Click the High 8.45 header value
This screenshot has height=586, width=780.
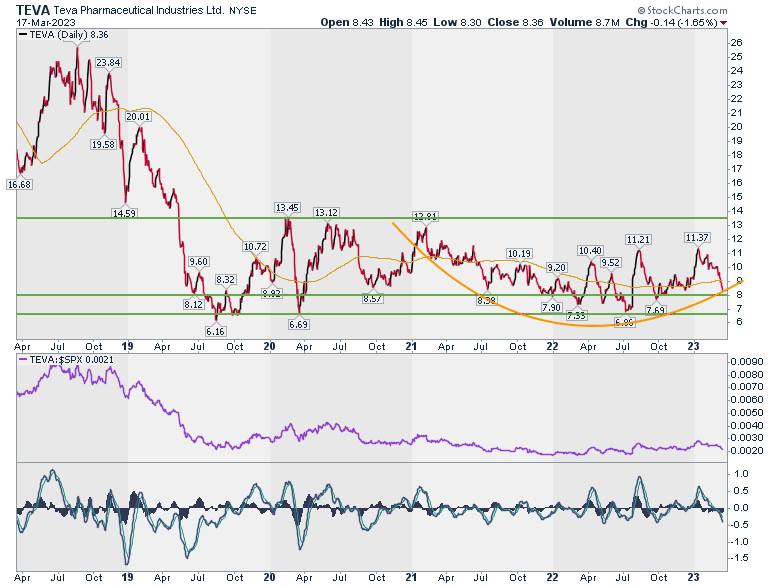[x=403, y=22]
